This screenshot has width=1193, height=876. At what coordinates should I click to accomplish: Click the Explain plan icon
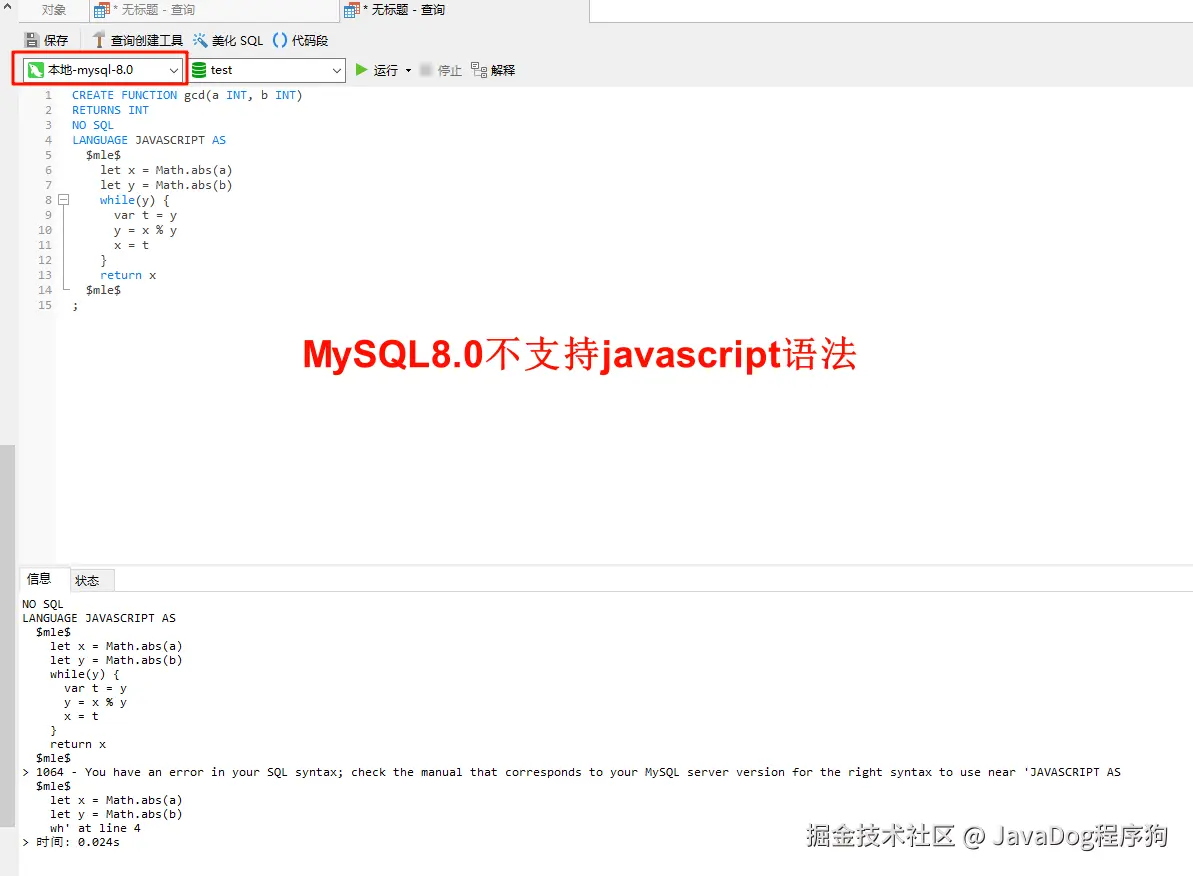(x=479, y=70)
